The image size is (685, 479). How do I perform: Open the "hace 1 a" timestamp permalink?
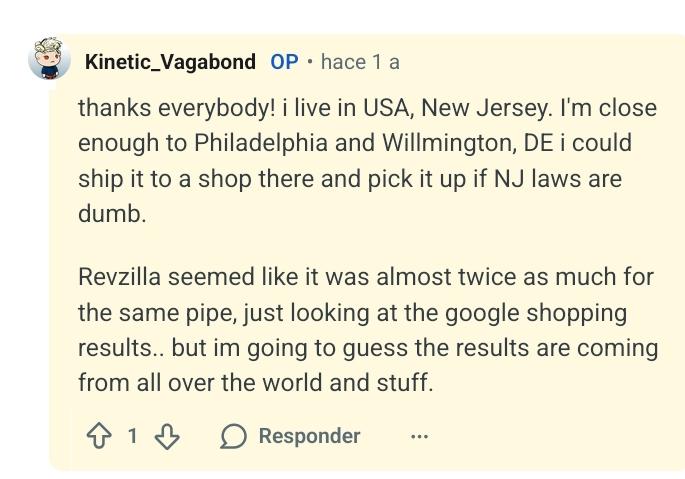[360, 61]
